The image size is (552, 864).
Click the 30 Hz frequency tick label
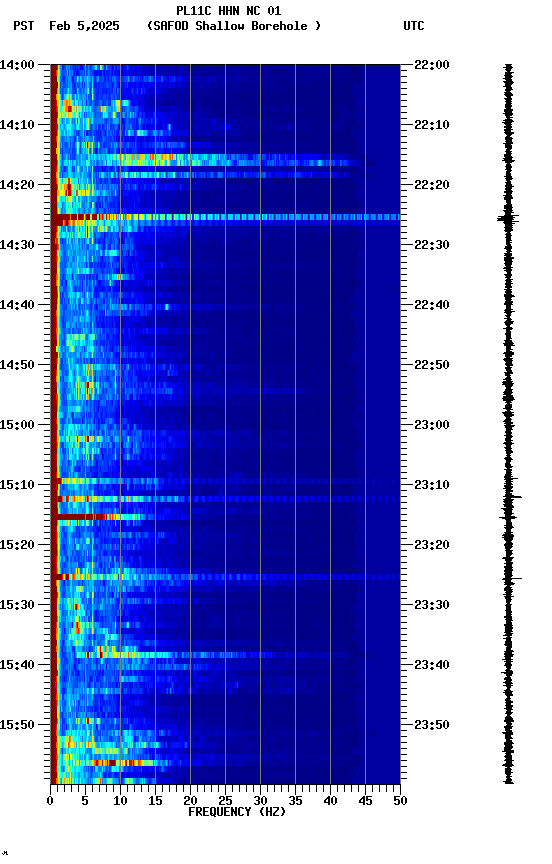(260, 801)
